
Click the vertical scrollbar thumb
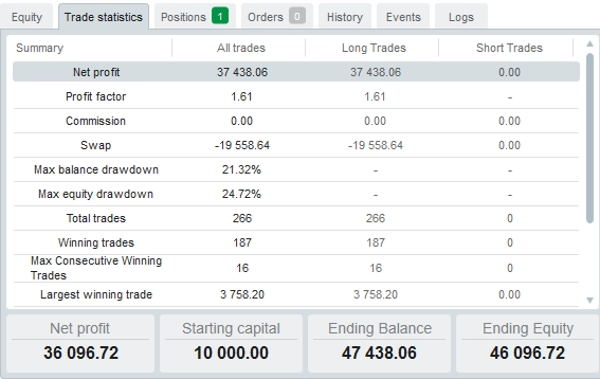tap(590, 138)
